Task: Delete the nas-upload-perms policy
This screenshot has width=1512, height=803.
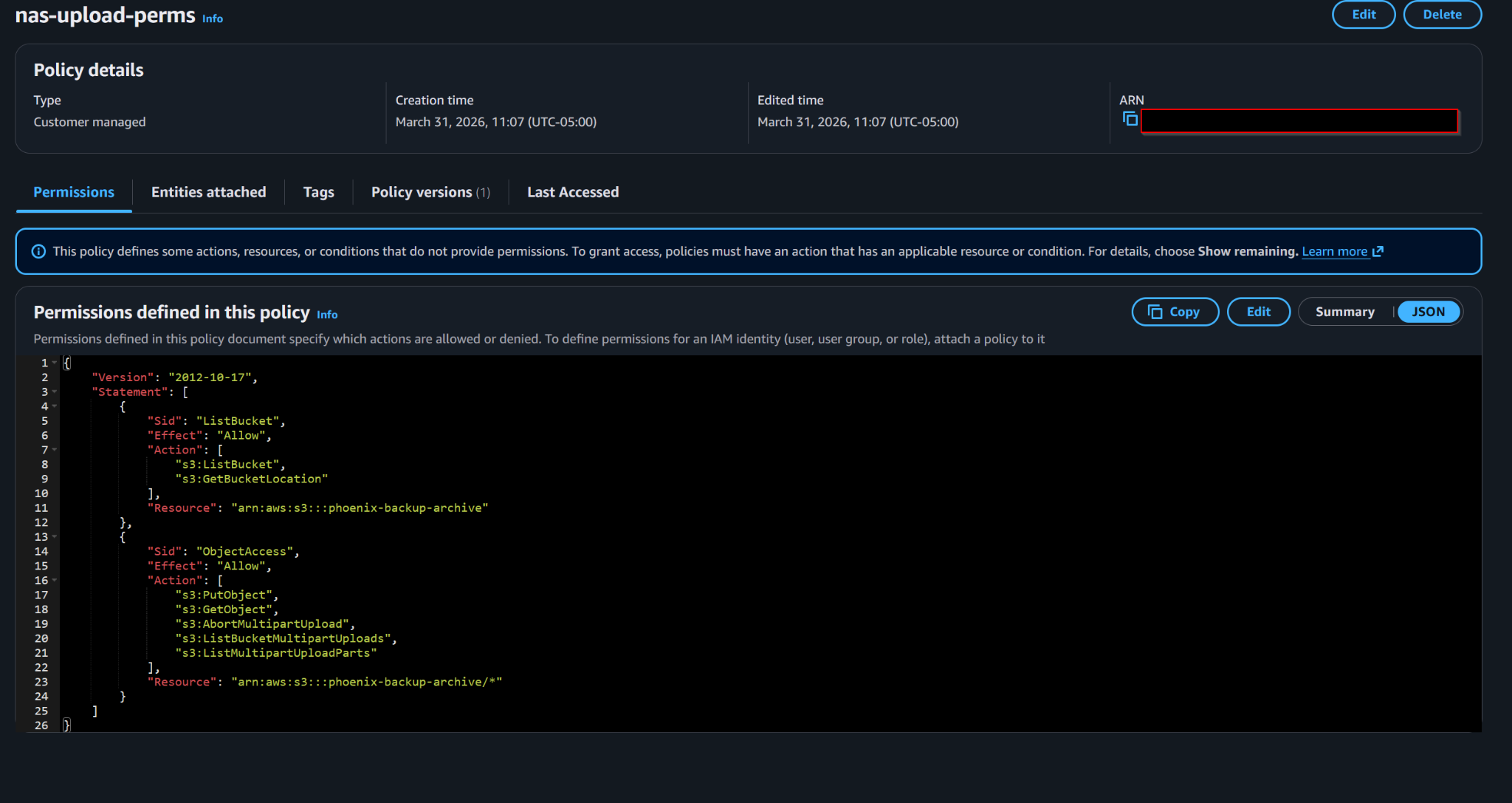Action: click(x=1442, y=14)
